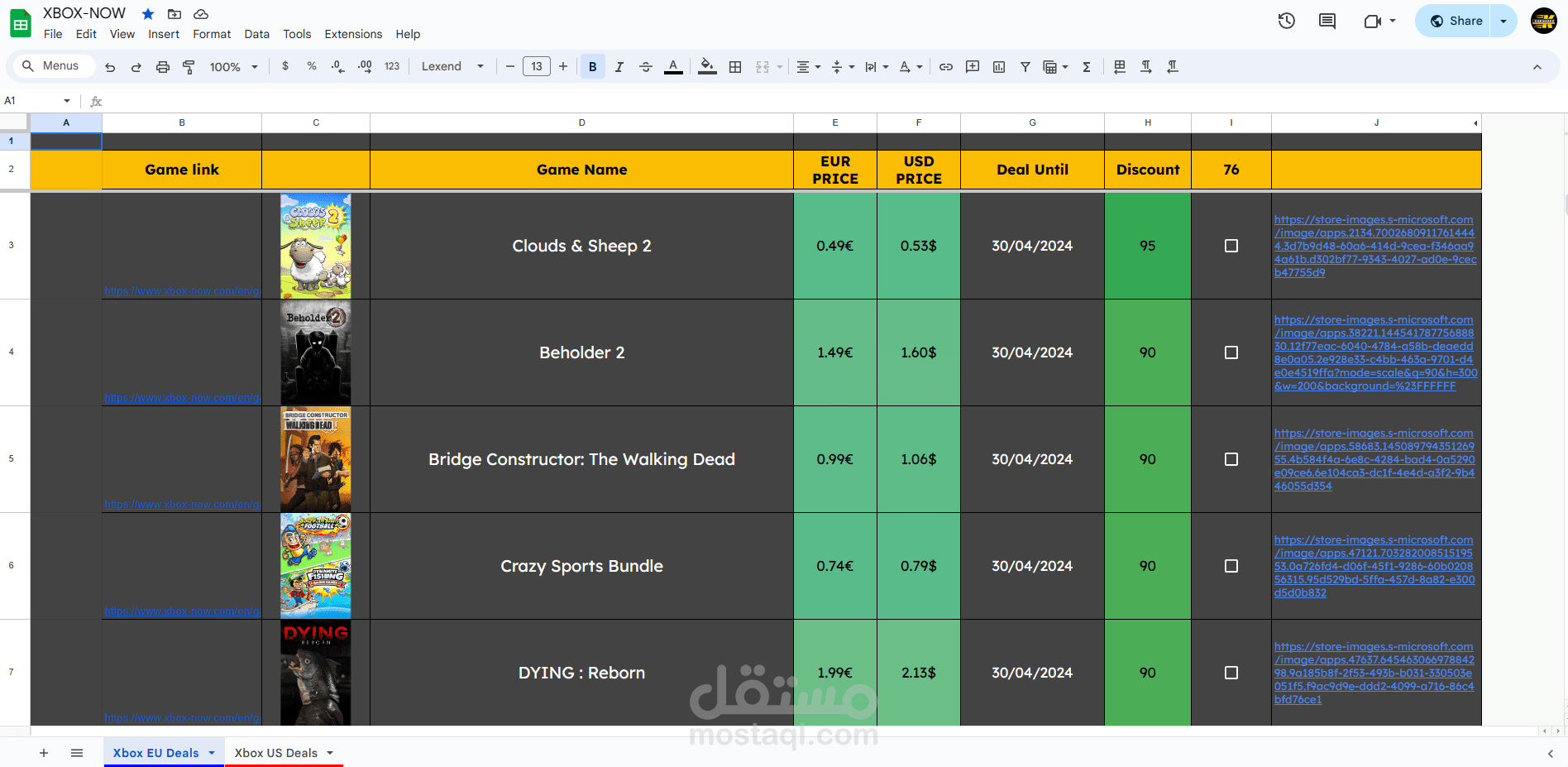Open the text wrapping dropdown

[877, 67]
